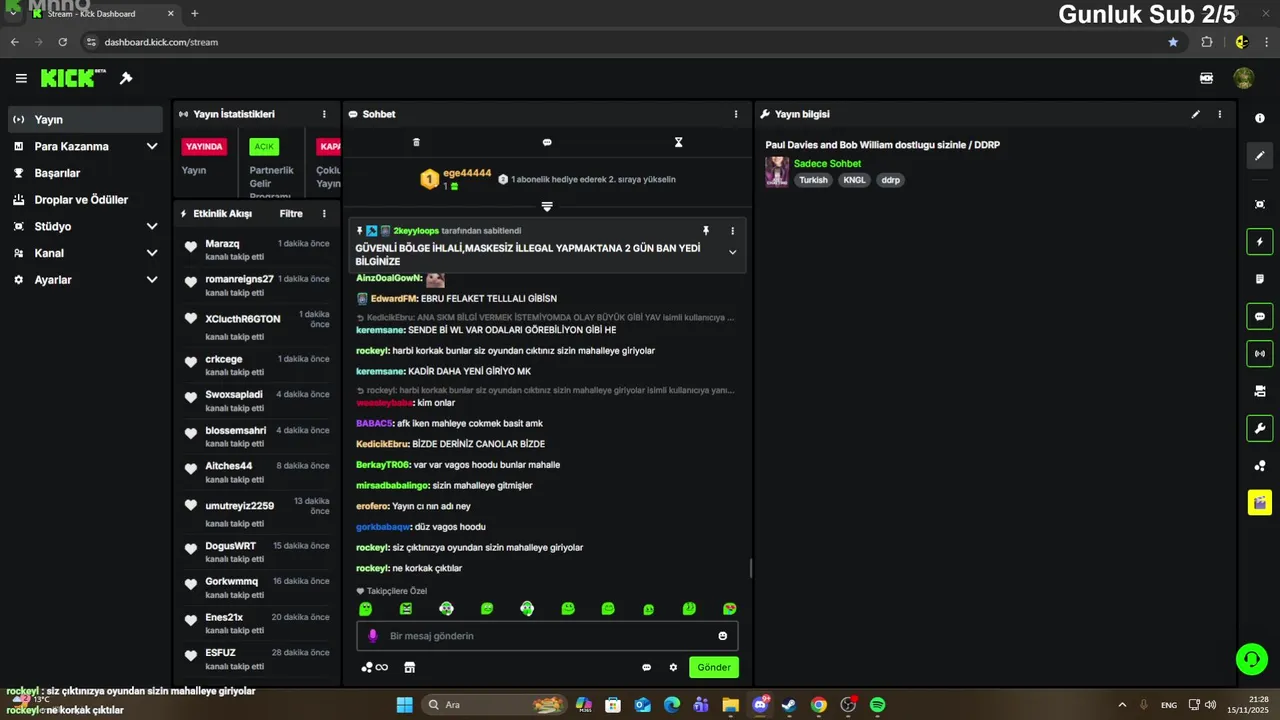Toggle the chat bubble panel in right sidebar

1260,316
